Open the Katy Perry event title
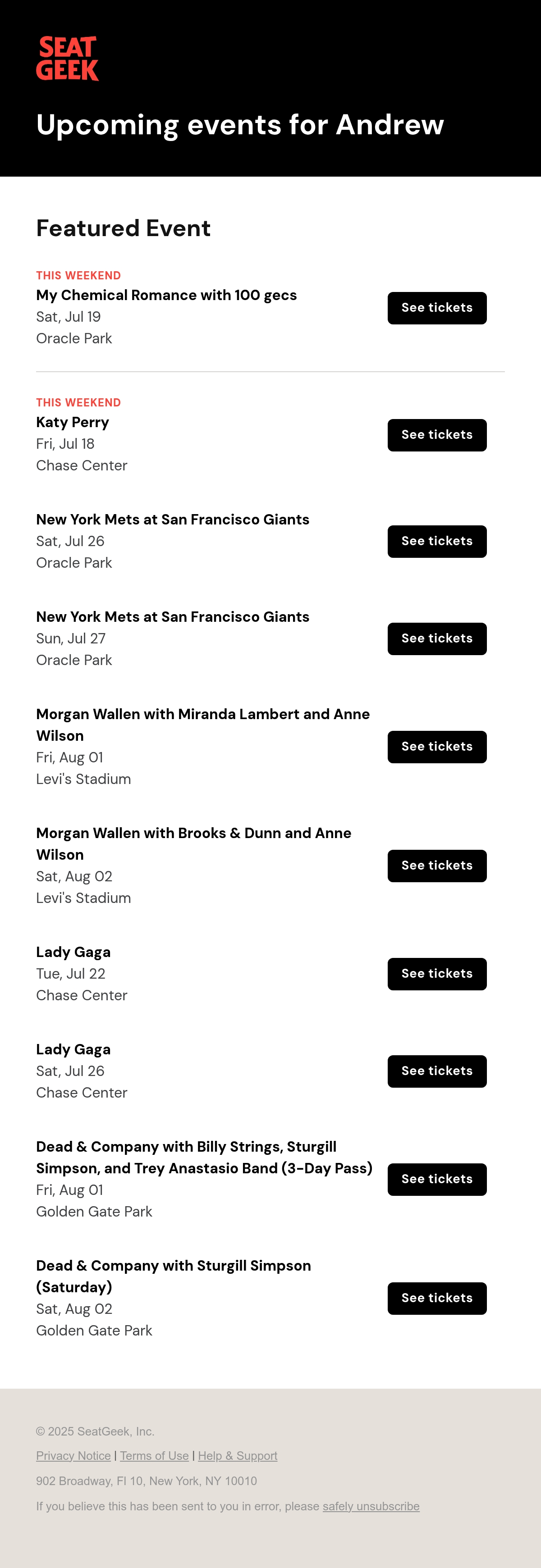 coord(73,423)
